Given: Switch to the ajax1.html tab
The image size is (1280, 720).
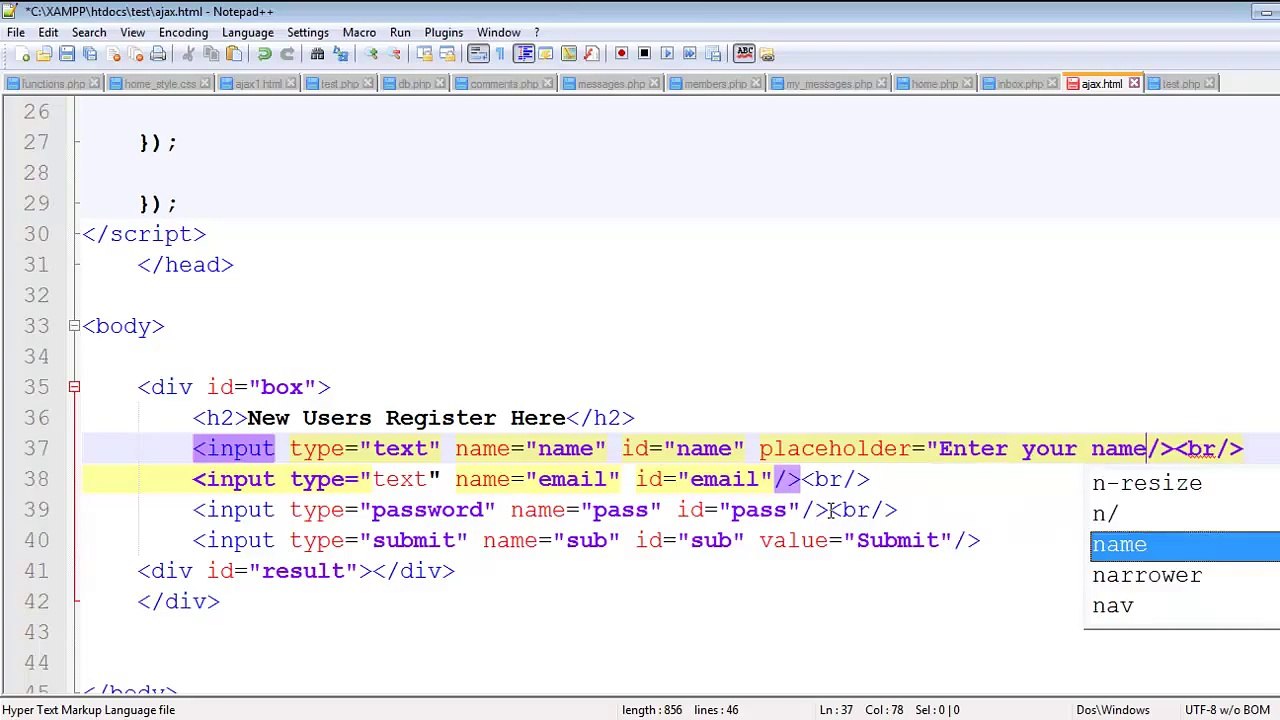Looking at the screenshot, I should [x=258, y=84].
